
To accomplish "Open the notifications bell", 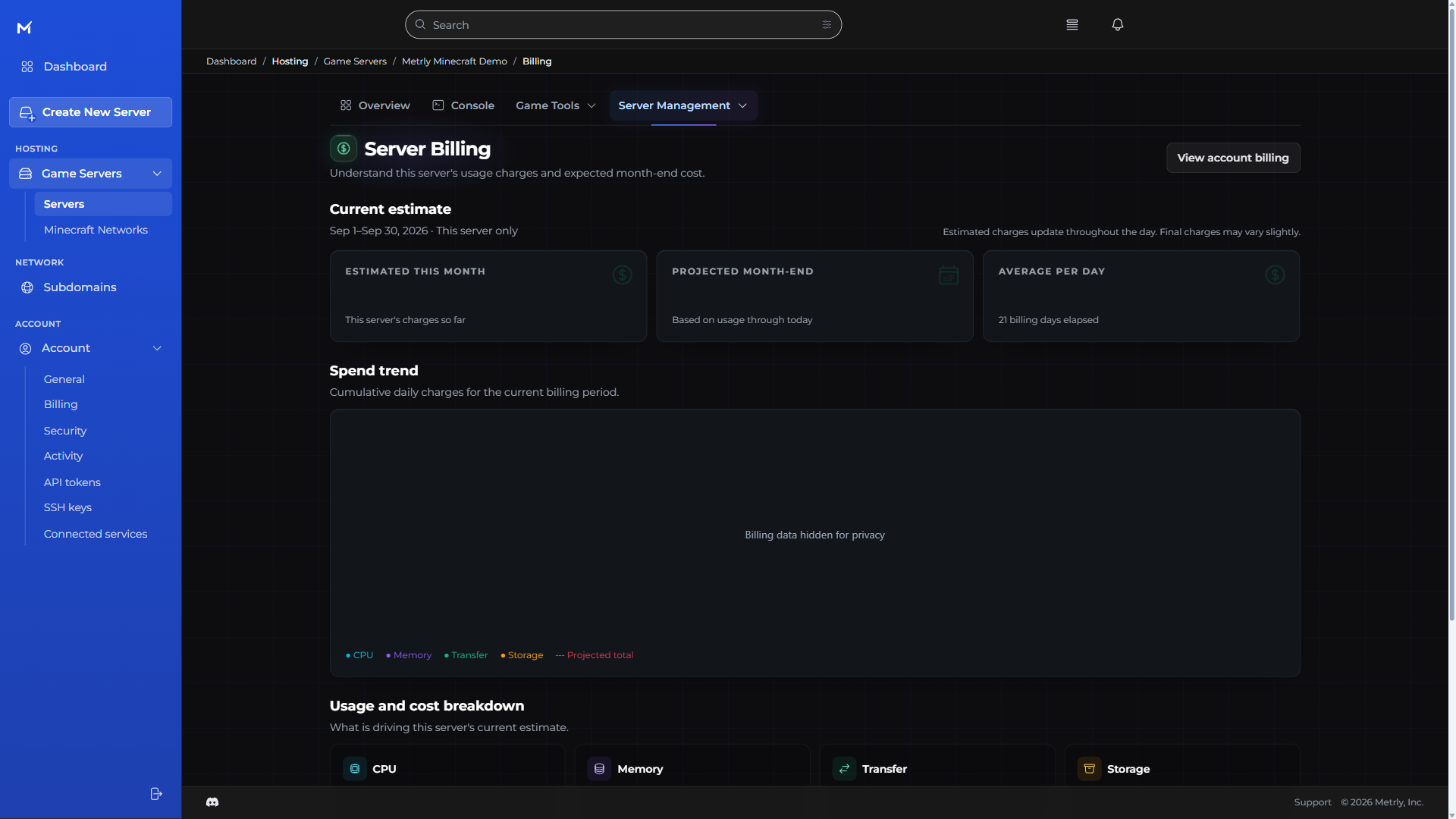I will [x=1117, y=25].
